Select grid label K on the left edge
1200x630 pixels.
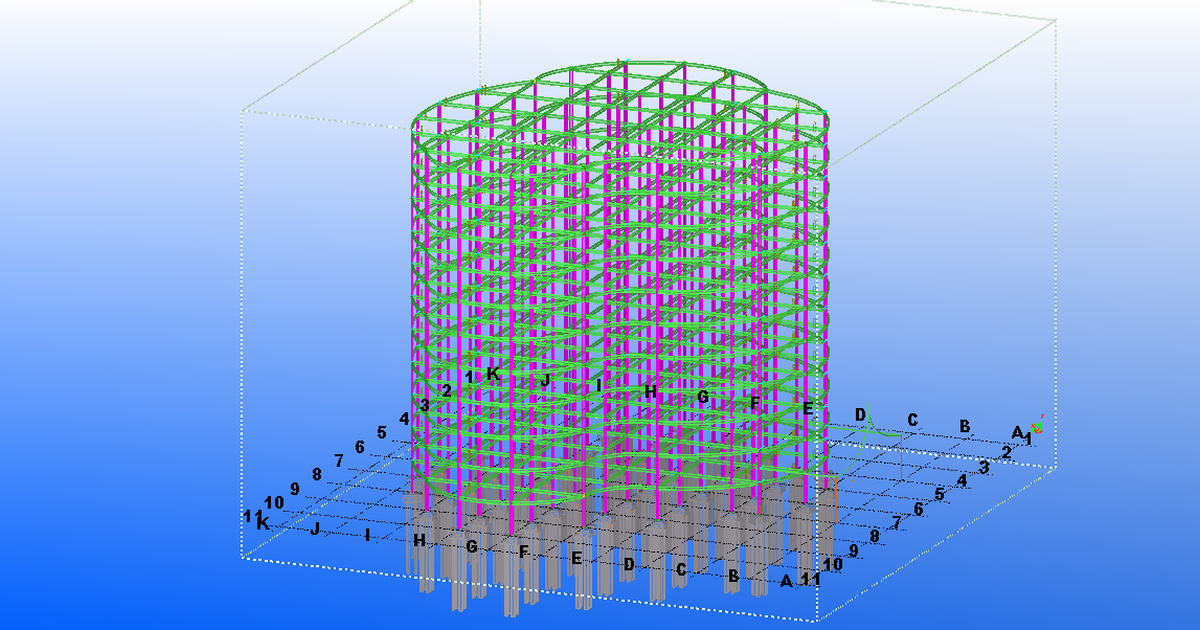coord(262,520)
